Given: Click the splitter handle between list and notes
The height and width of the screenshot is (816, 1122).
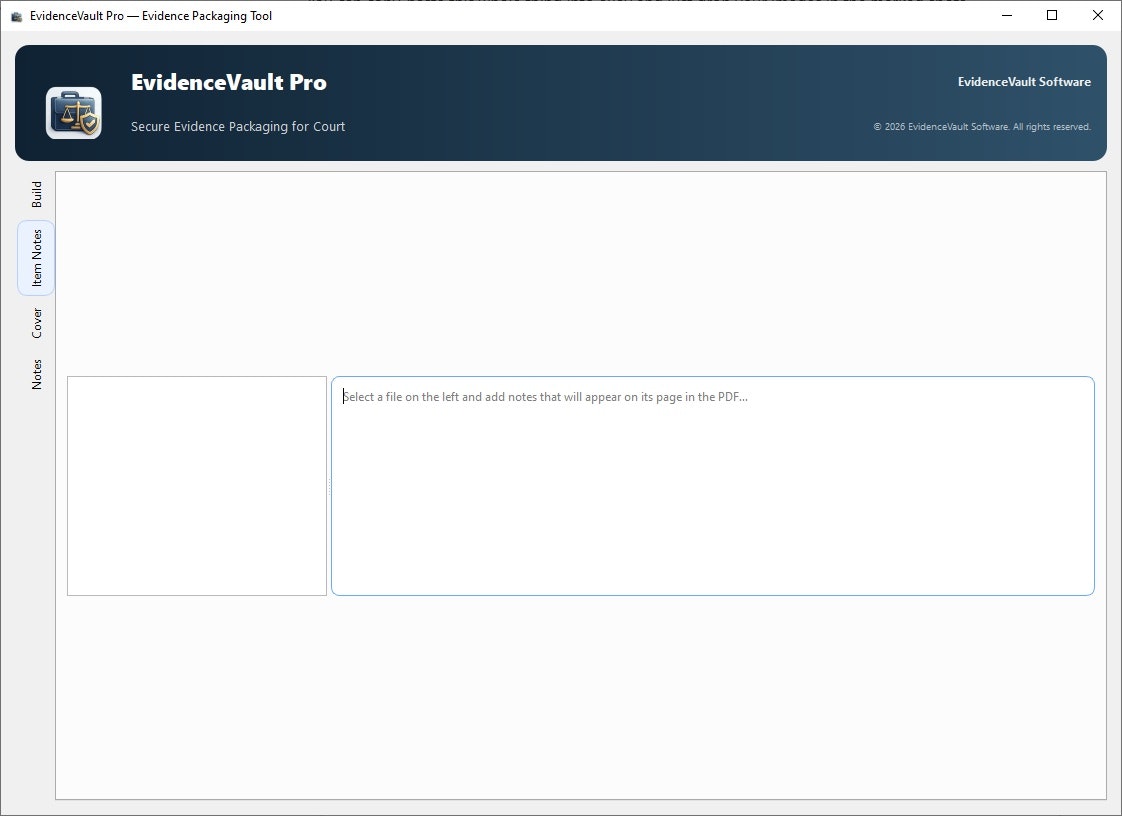Looking at the screenshot, I should (x=329, y=486).
